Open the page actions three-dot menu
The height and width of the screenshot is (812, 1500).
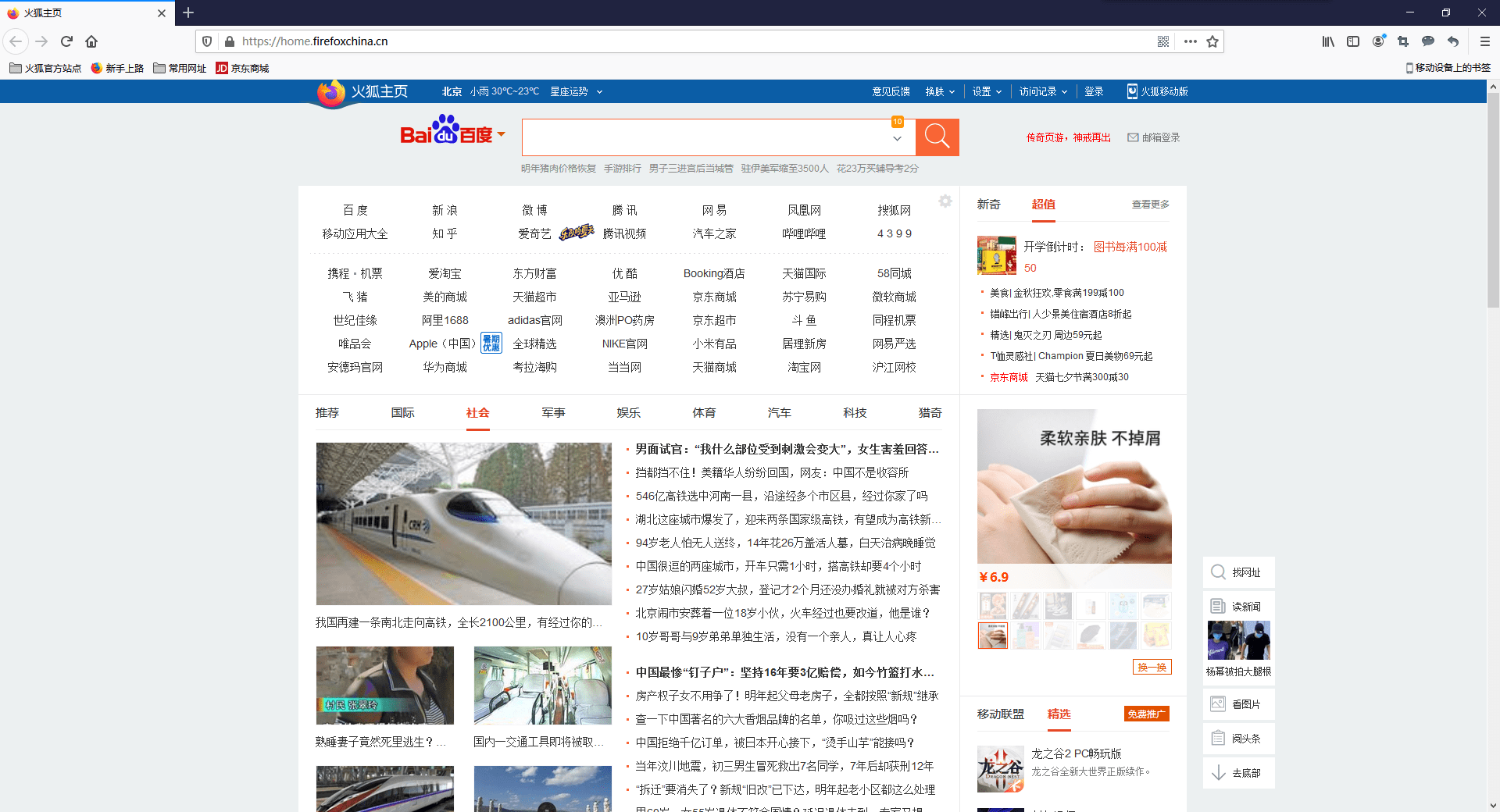point(1190,41)
